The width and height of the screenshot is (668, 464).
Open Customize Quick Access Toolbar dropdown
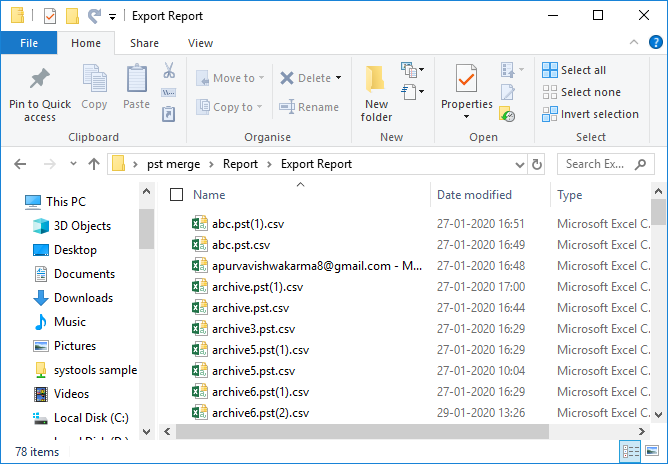click(x=112, y=17)
